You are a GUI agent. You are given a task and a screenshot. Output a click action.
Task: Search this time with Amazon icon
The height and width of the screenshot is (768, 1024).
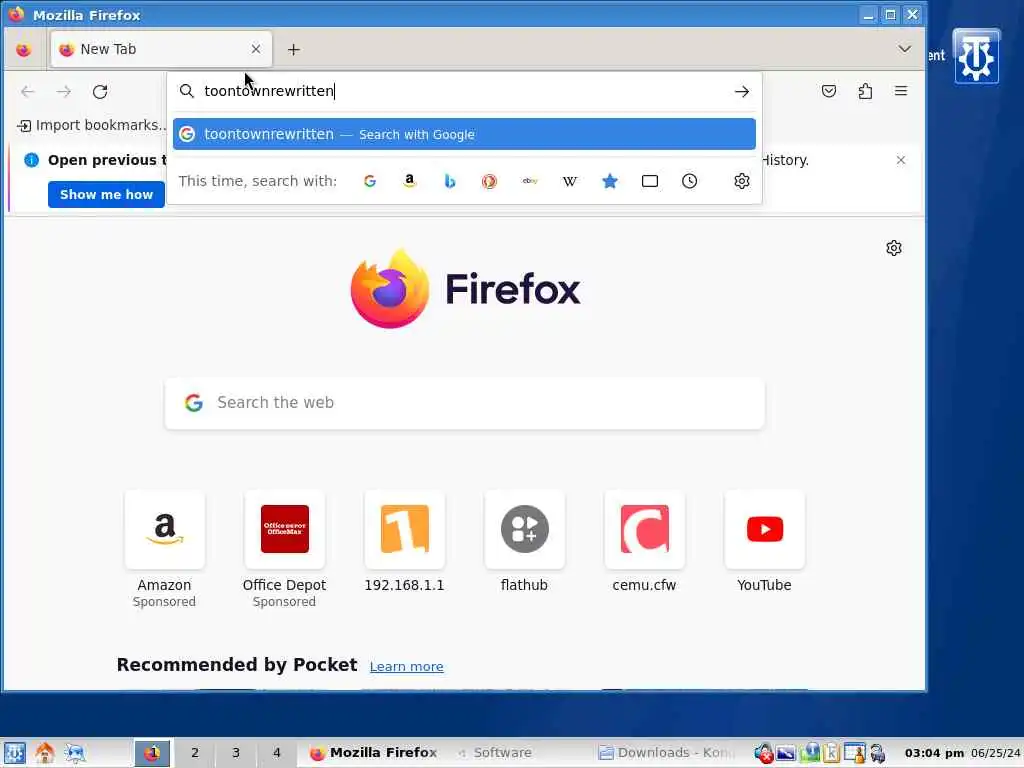tap(409, 181)
